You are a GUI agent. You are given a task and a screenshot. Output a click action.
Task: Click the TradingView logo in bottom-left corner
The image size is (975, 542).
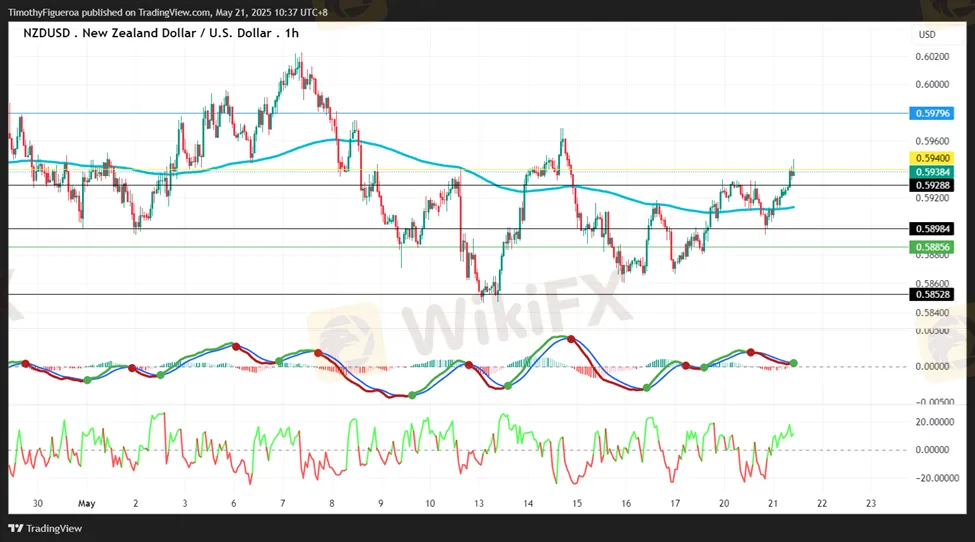[x=46, y=528]
